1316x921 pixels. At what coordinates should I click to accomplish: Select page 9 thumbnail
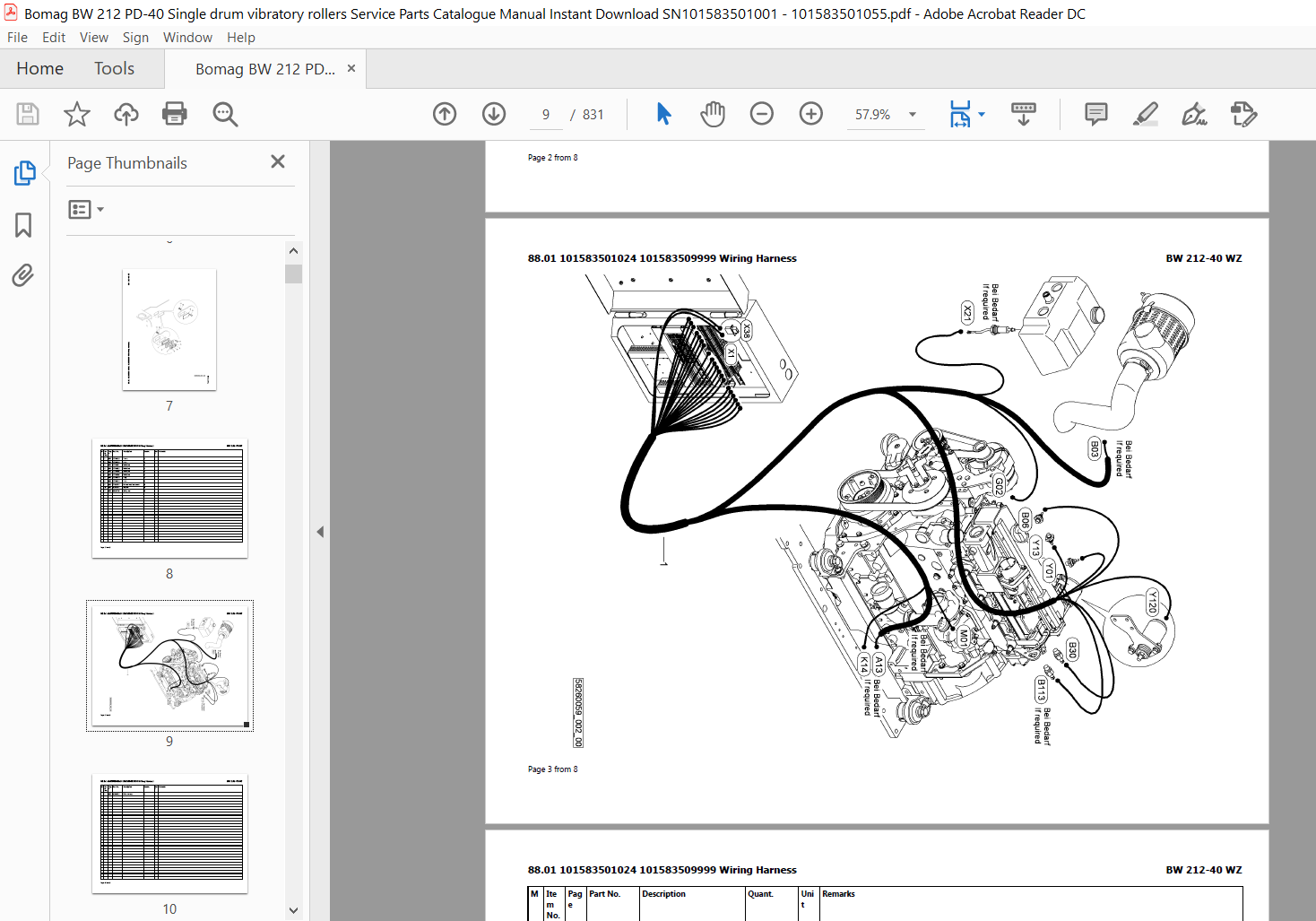tap(169, 666)
